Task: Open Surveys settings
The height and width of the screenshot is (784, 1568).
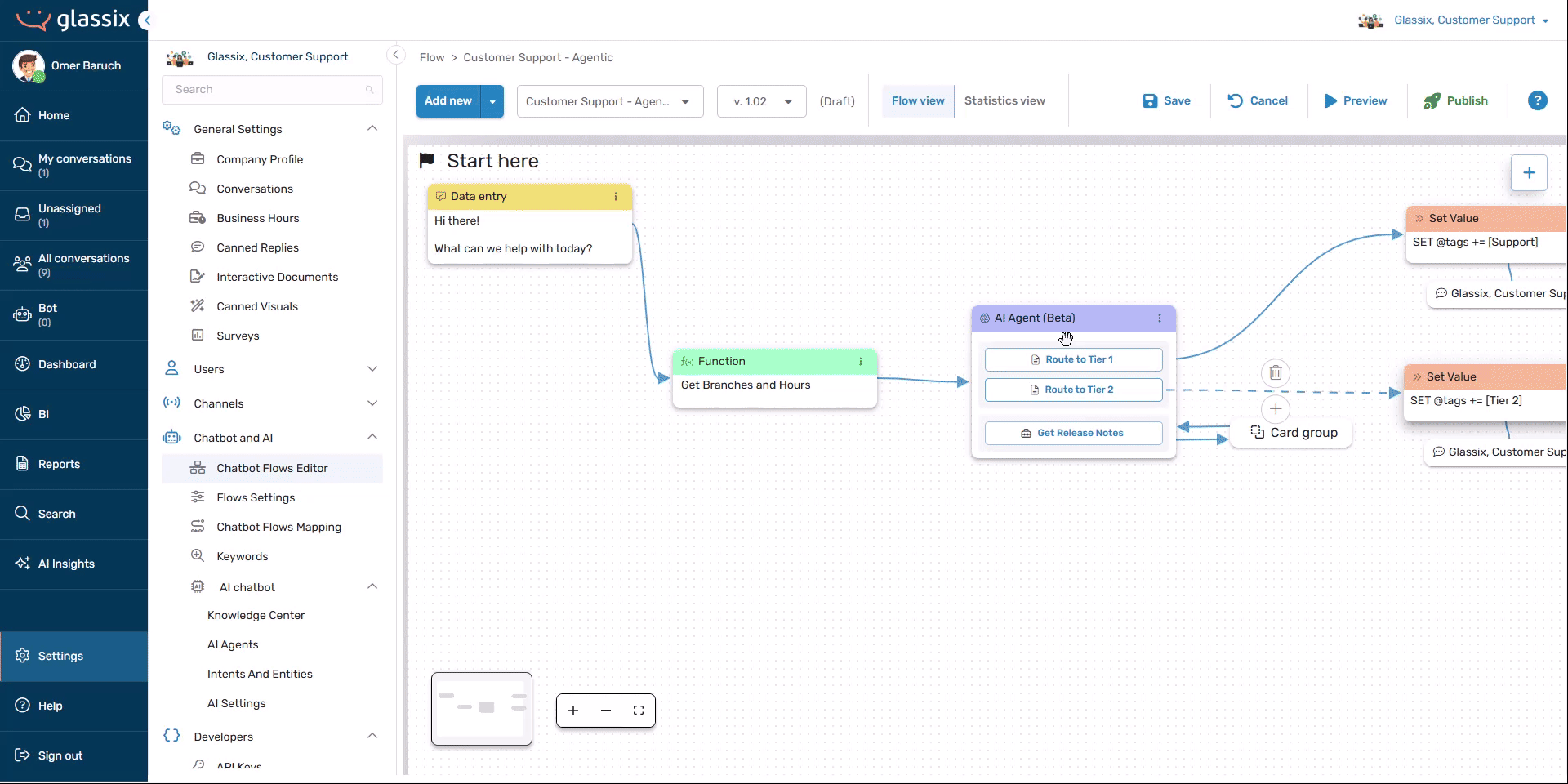Action: click(x=238, y=336)
